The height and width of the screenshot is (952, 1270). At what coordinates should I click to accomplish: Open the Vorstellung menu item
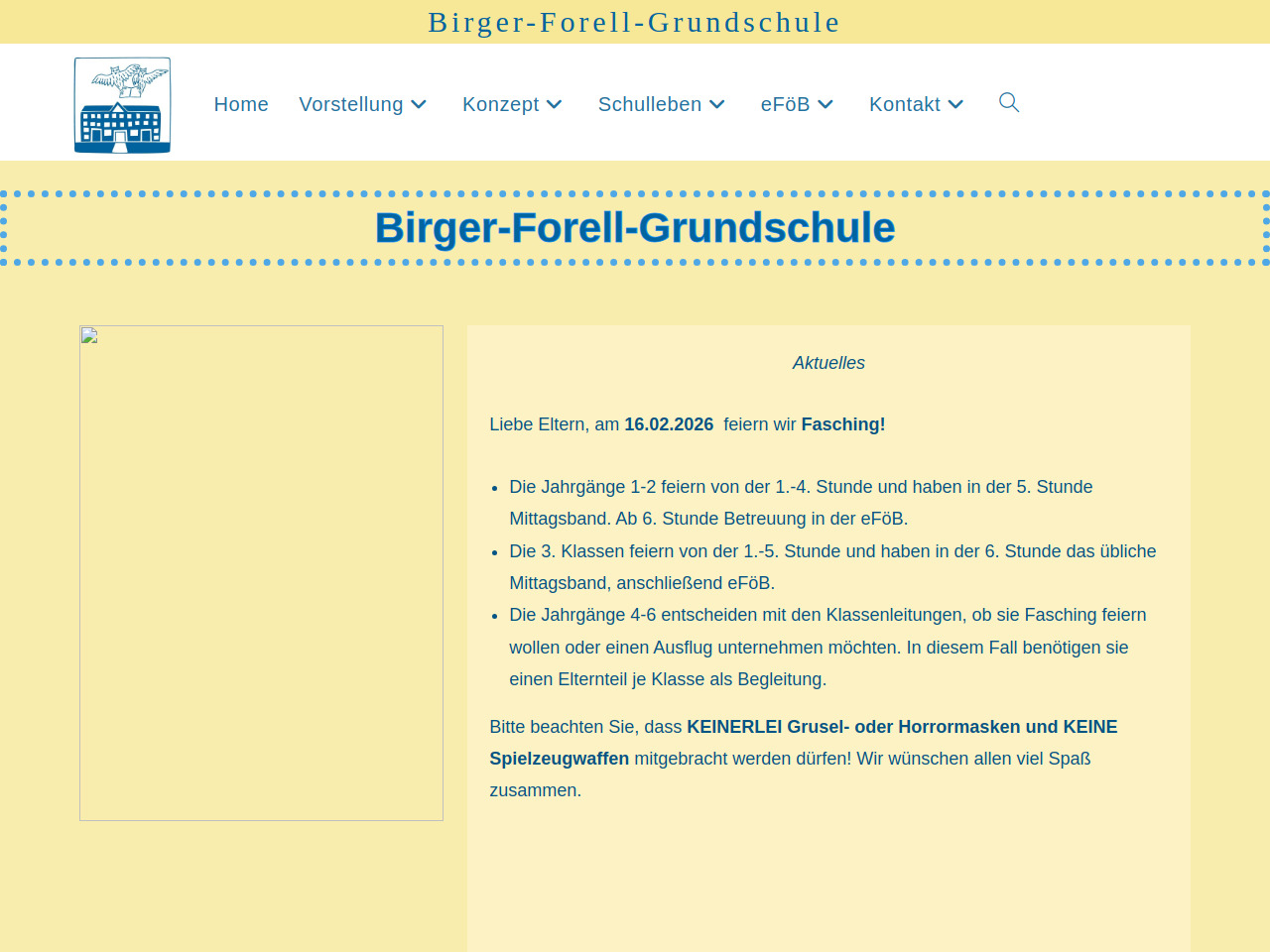(351, 104)
